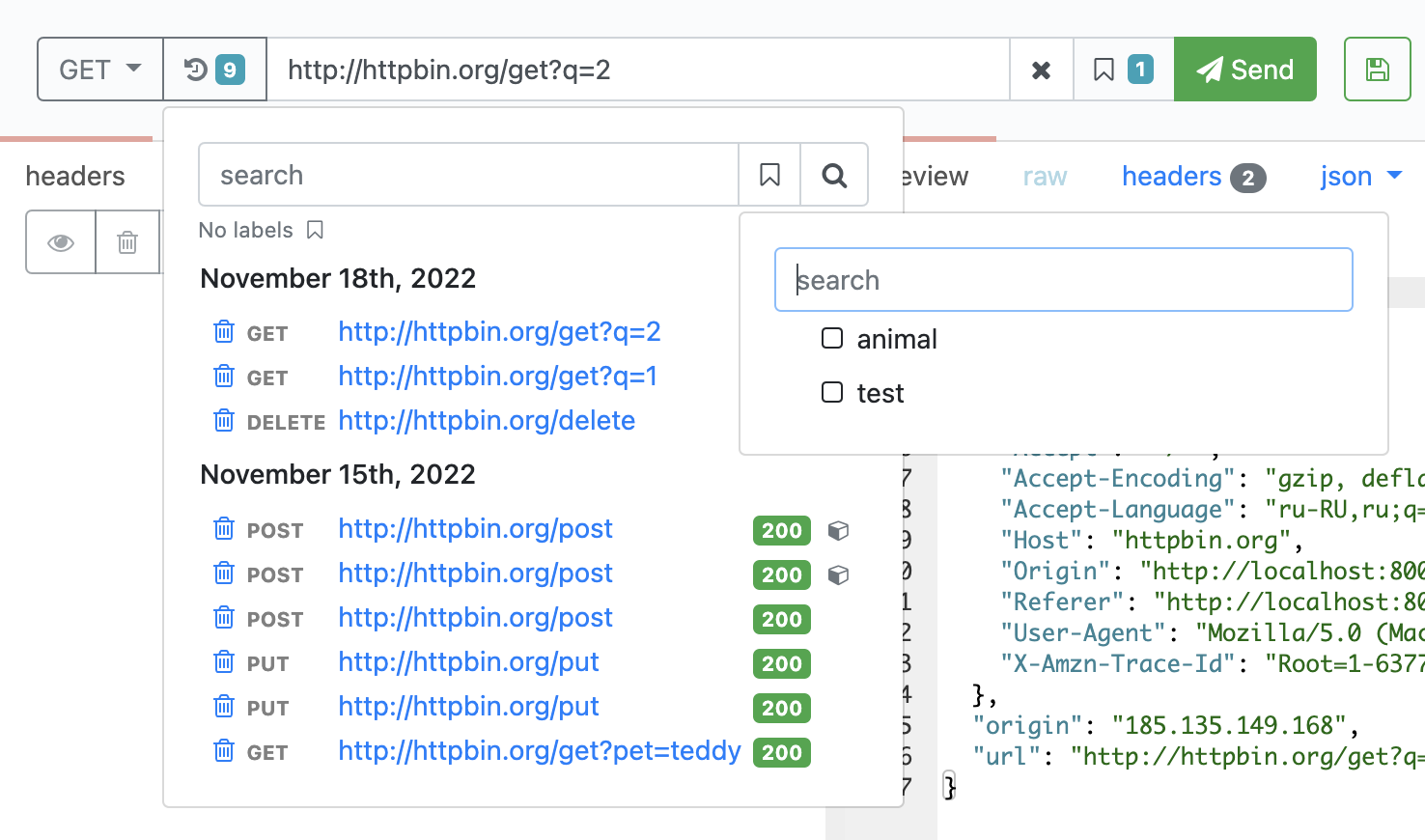Check the test label checkbox

pos(831,392)
